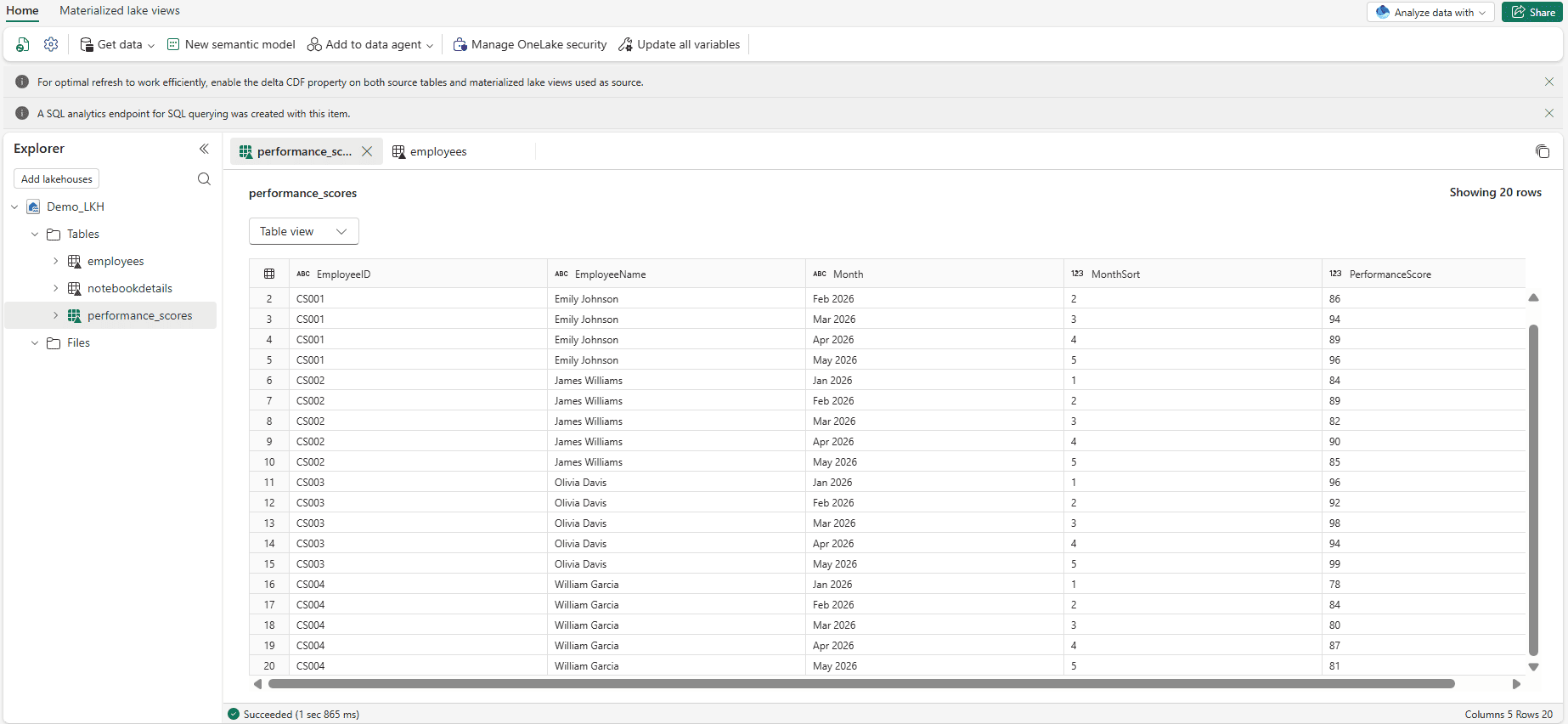Click the Explorer search icon

pos(204,178)
